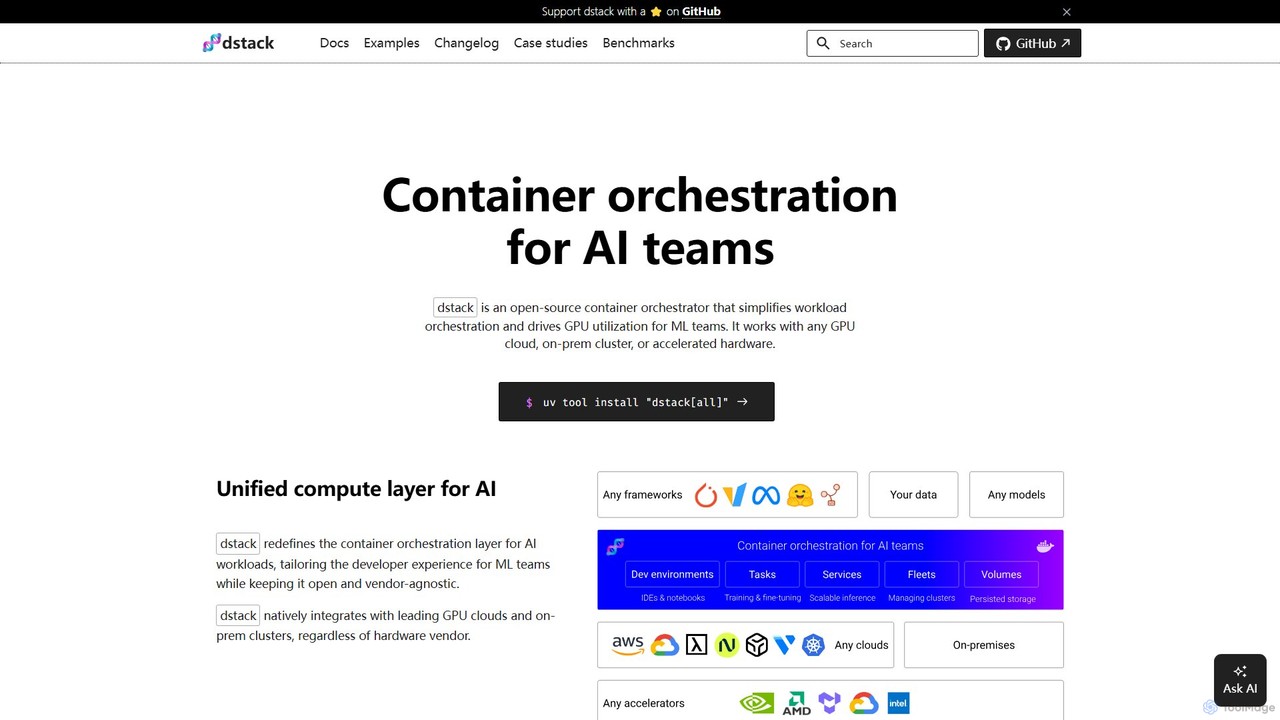Screen dimensions: 1280x720
Task: Click the green Nebius N logo
Action: click(727, 645)
